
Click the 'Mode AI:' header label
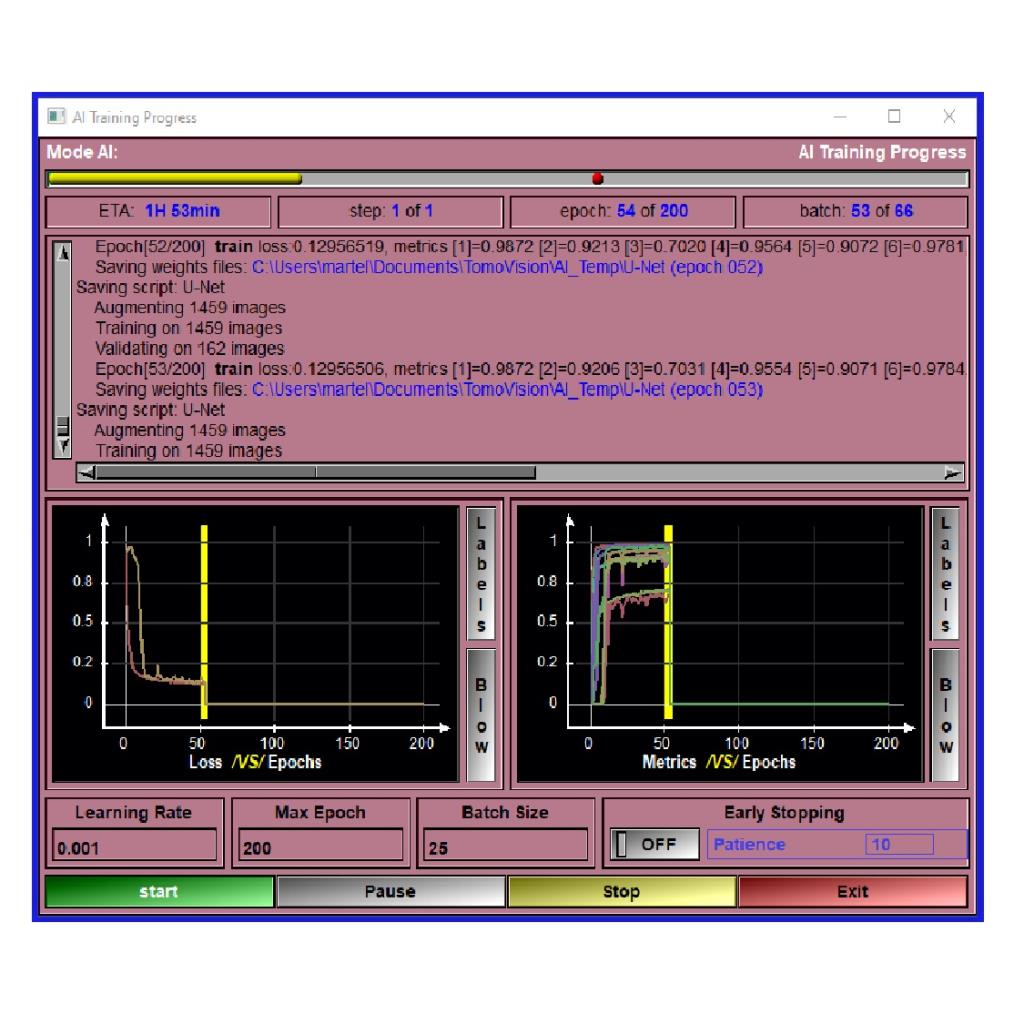[82, 152]
